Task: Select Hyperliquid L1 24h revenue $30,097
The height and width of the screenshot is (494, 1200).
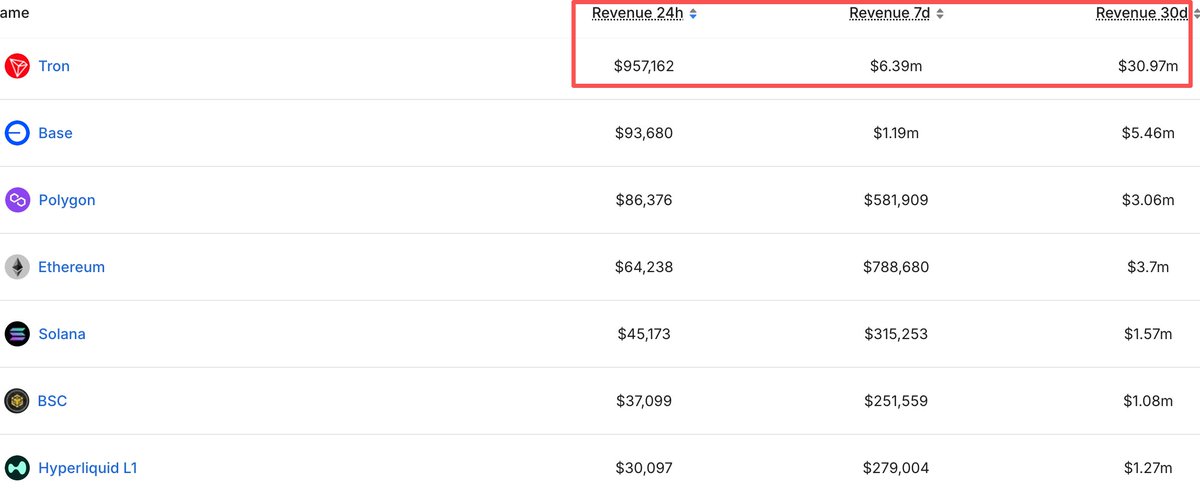Action: (644, 468)
